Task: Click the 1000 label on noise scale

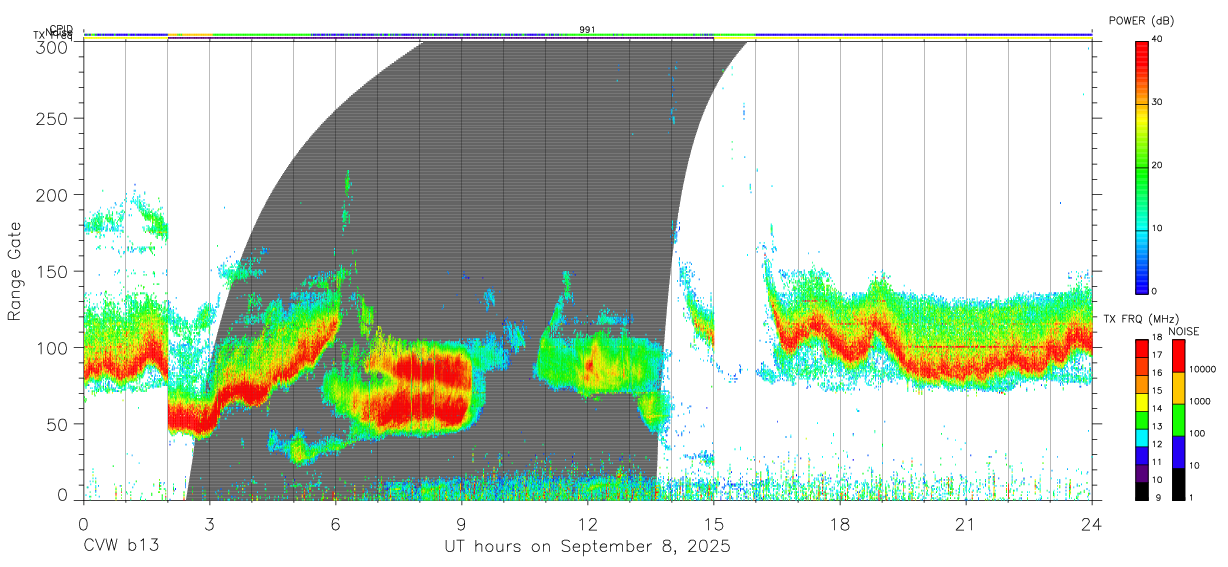Action: (1199, 401)
